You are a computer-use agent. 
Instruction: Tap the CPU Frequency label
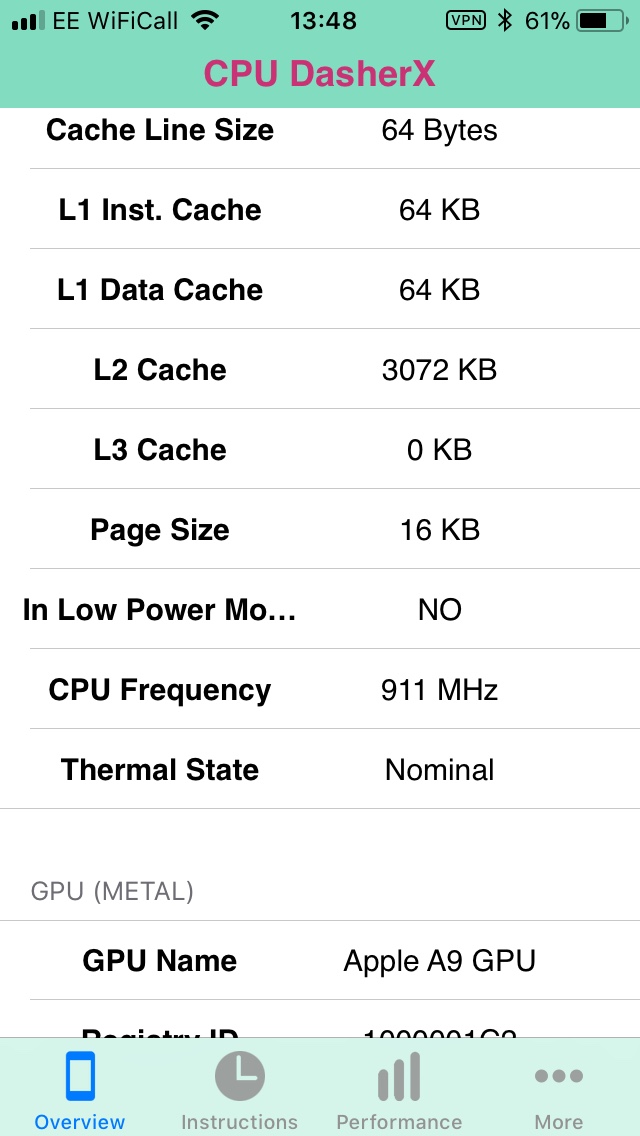159,690
